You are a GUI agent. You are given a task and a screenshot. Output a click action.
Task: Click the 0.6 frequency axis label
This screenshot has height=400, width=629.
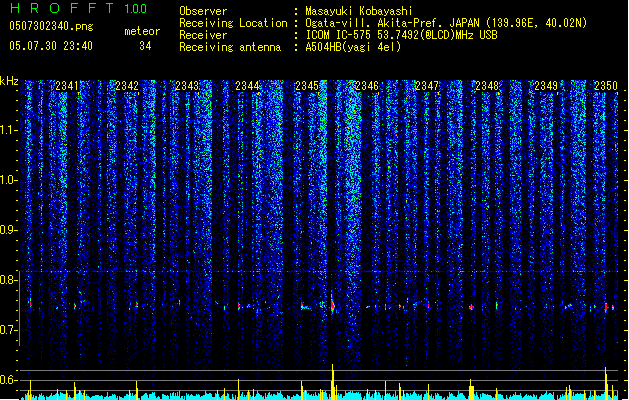click(9, 380)
